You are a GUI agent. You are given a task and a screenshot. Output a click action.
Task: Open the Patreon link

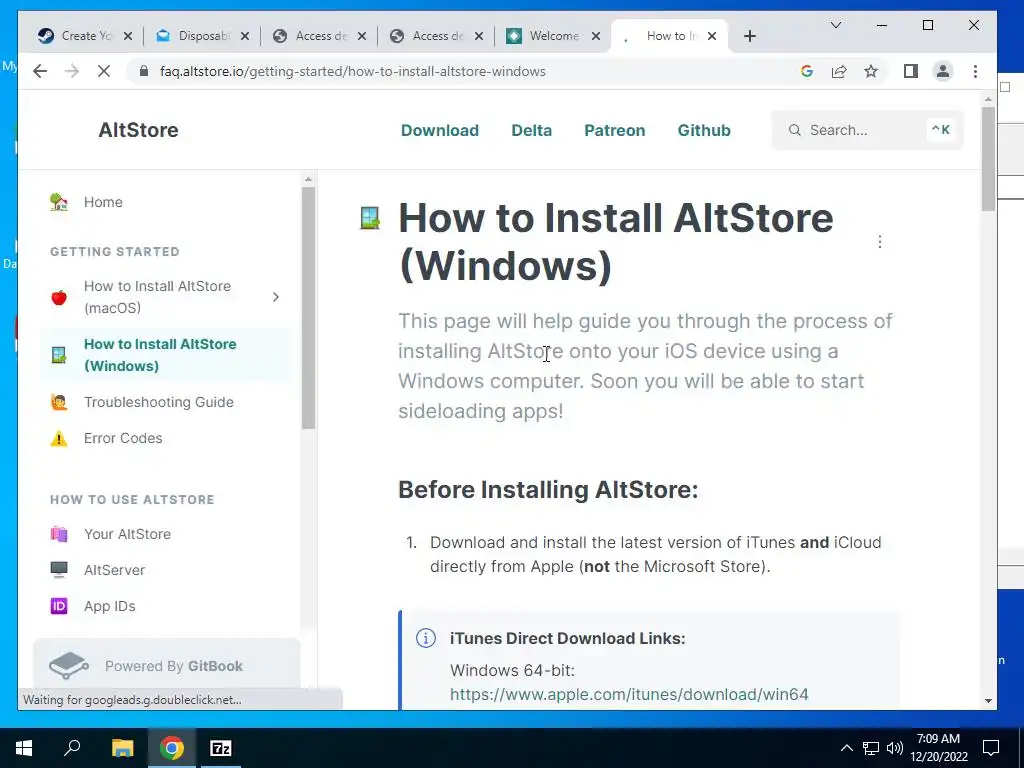[615, 130]
